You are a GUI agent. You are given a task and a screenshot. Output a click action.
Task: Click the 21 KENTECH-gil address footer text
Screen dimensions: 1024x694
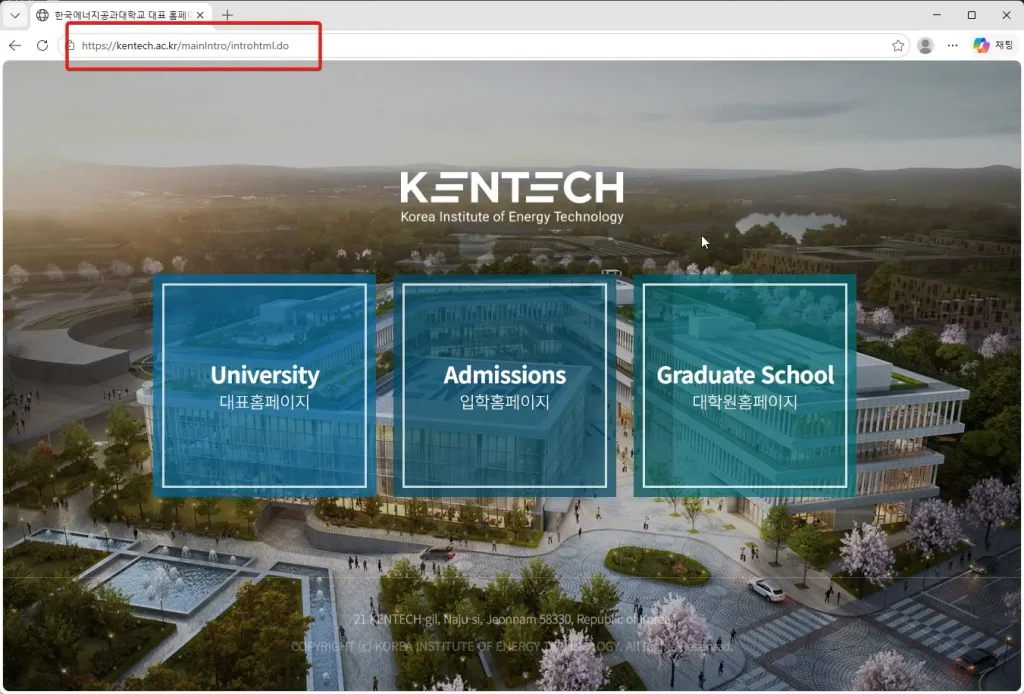pos(512,619)
